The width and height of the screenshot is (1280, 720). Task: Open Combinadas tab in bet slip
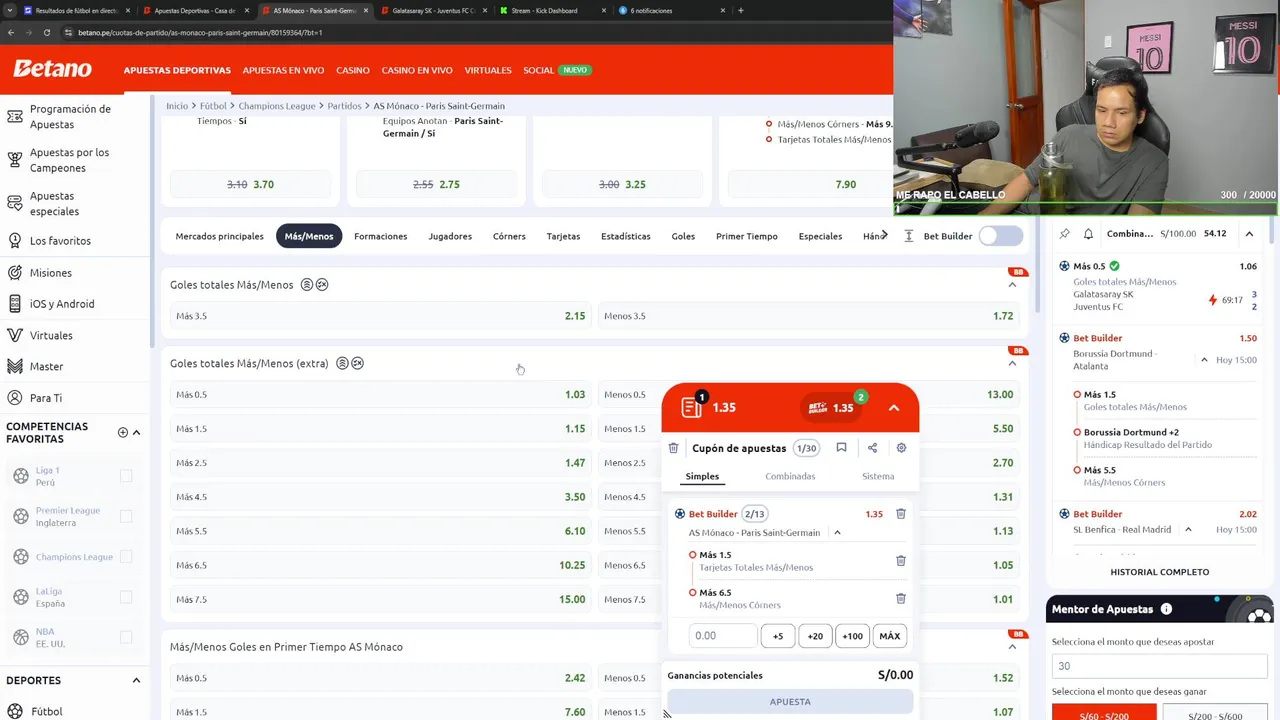click(790, 476)
